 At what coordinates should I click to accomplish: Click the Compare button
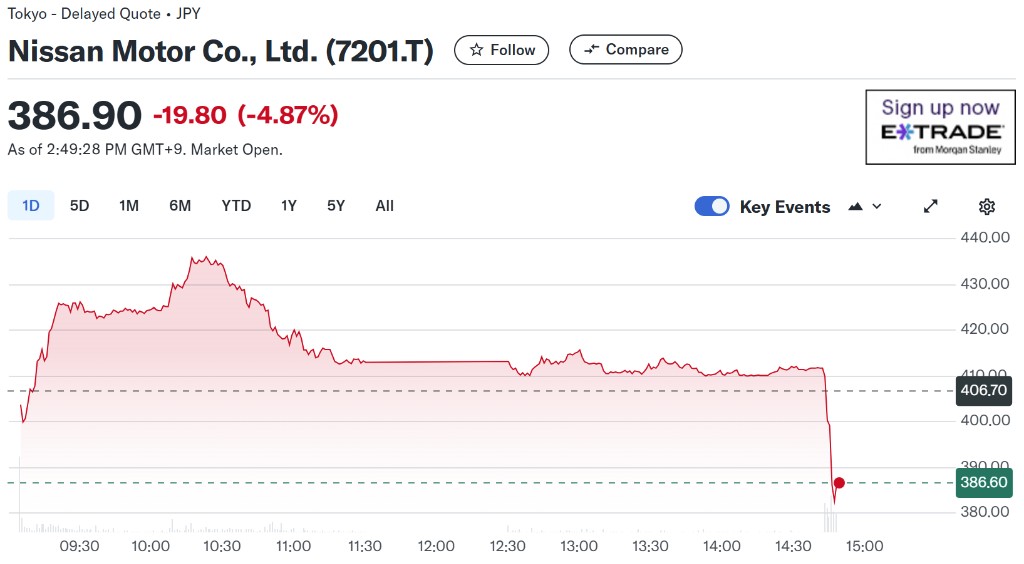pos(626,50)
